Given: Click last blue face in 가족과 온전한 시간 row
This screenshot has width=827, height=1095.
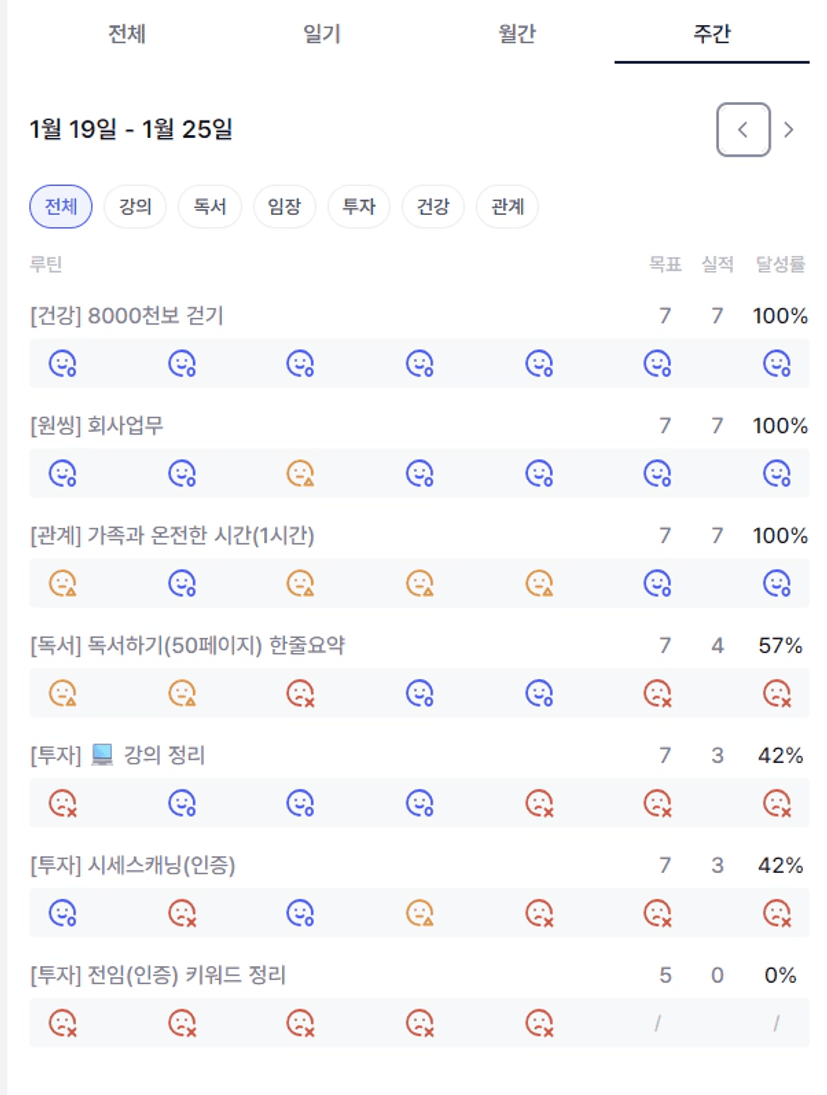Looking at the screenshot, I should 777,582.
